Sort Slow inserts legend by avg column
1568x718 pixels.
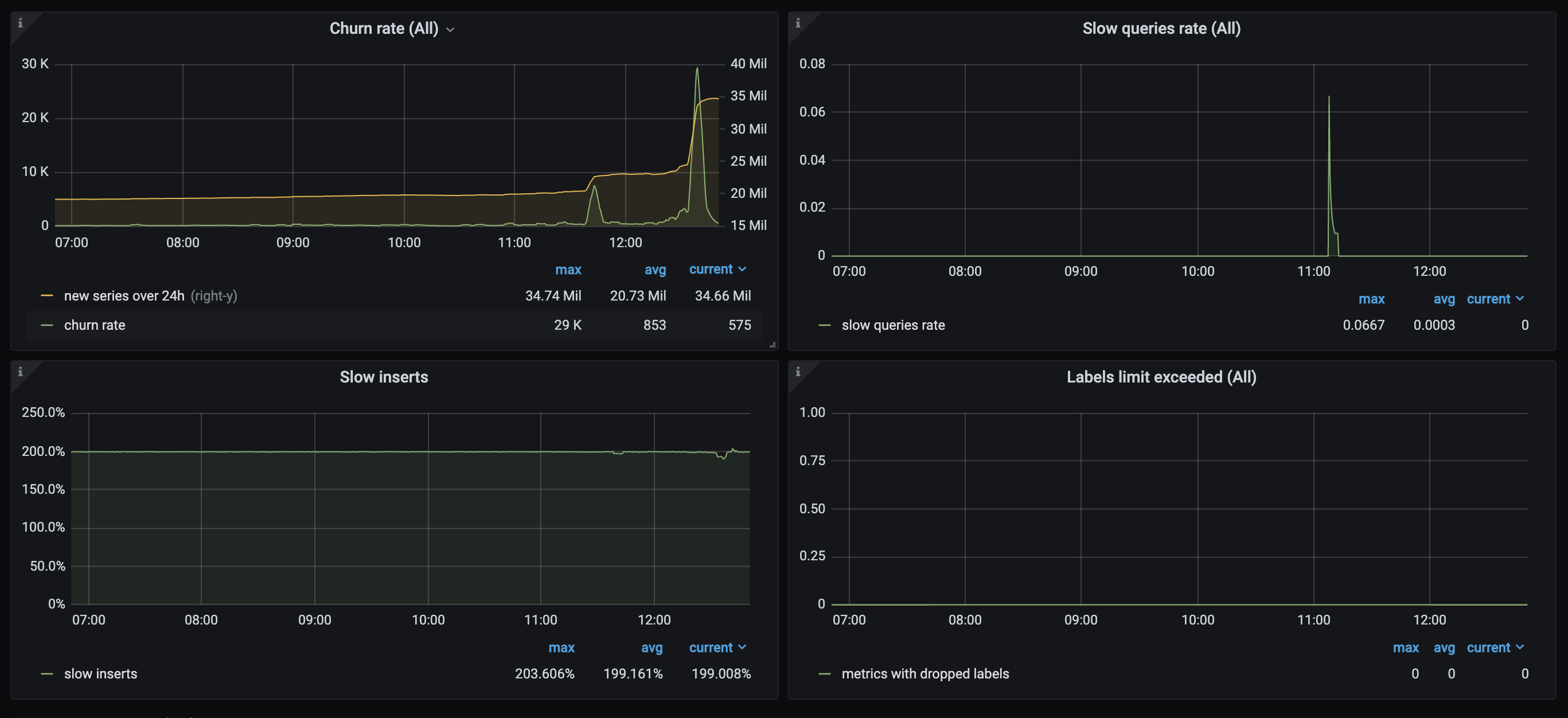[652, 647]
